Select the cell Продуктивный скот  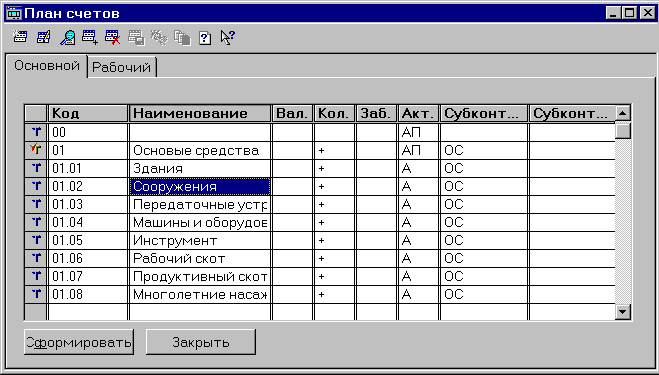(x=200, y=276)
